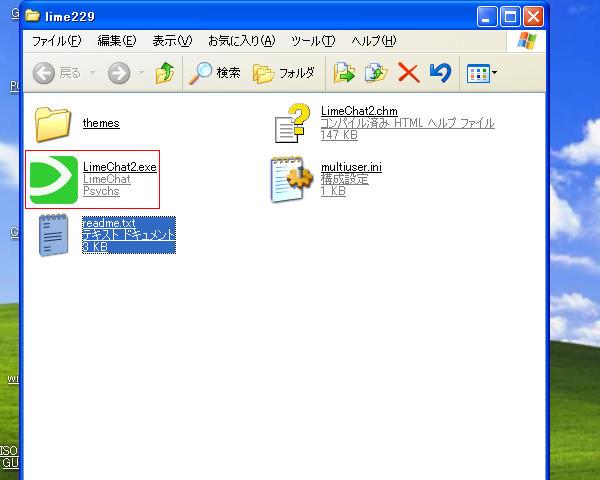
Task: Click the Copy To folder icon
Action: pos(376,73)
